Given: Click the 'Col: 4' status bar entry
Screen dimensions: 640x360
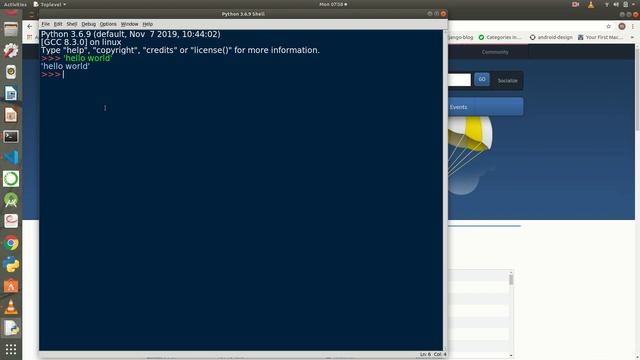Looking at the screenshot, I should point(440,354).
